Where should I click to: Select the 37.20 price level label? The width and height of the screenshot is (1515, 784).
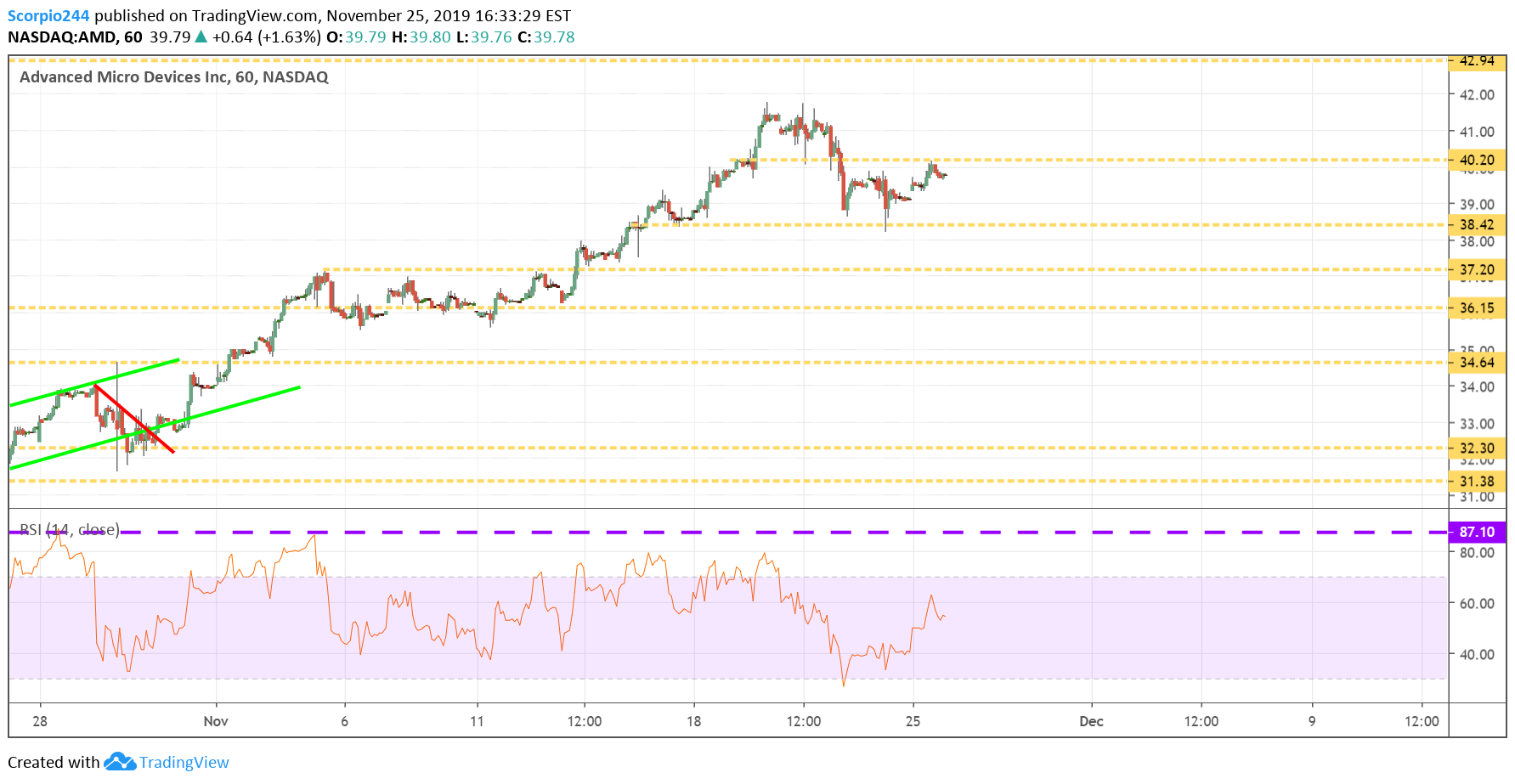point(1477,270)
